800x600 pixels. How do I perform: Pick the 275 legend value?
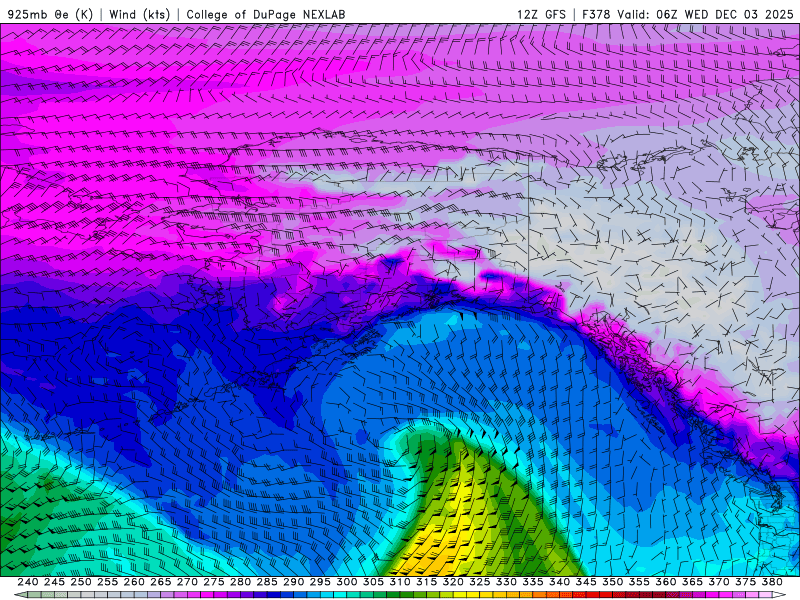point(213,582)
